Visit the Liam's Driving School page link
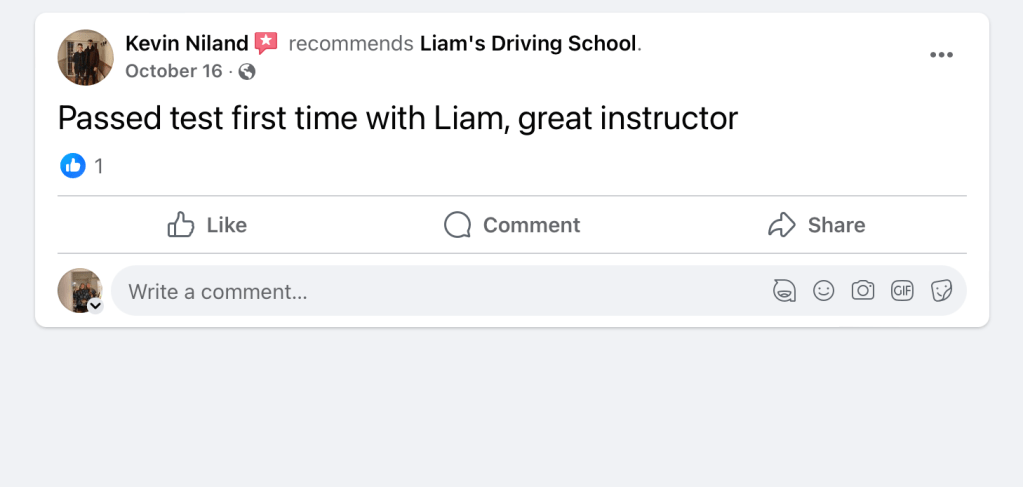The height and width of the screenshot is (487, 1023). pyautogui.click(x=528, y=43)
